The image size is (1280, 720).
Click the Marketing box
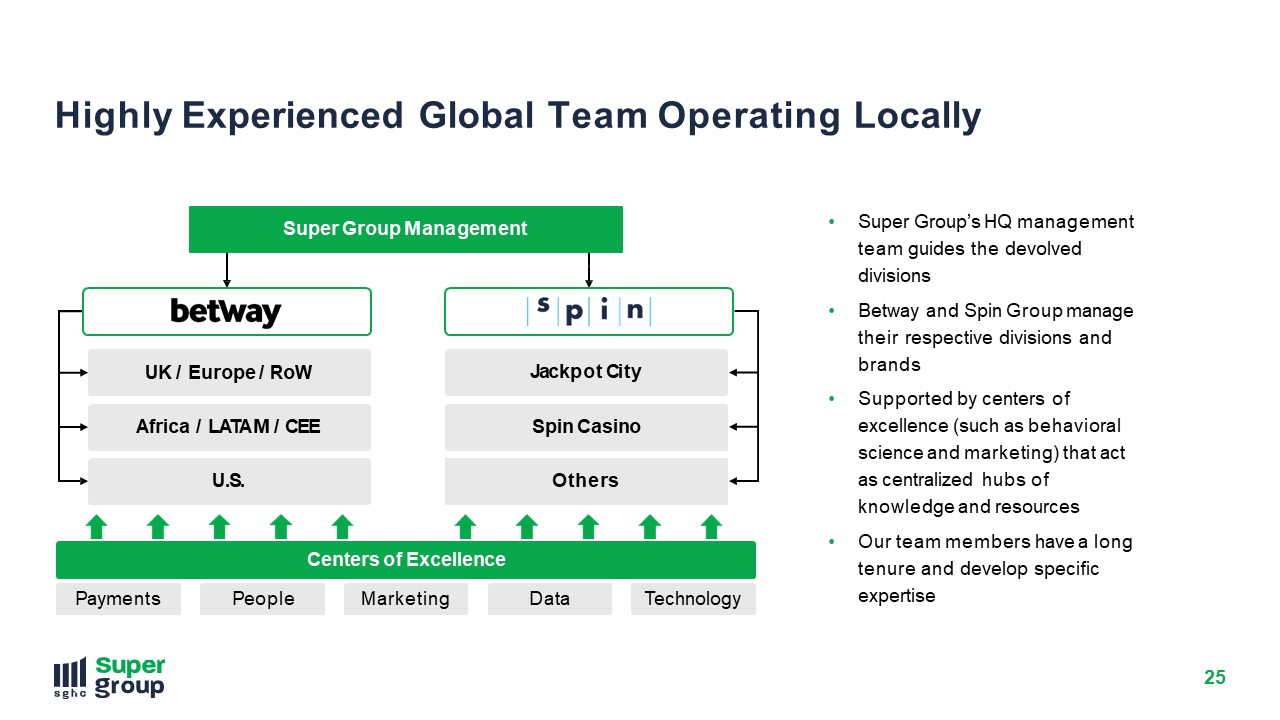[406, 599]
